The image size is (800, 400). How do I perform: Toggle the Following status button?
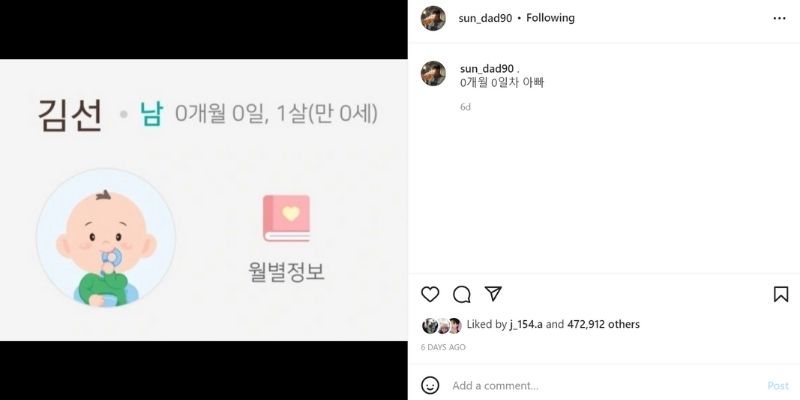tap(550, 18)
